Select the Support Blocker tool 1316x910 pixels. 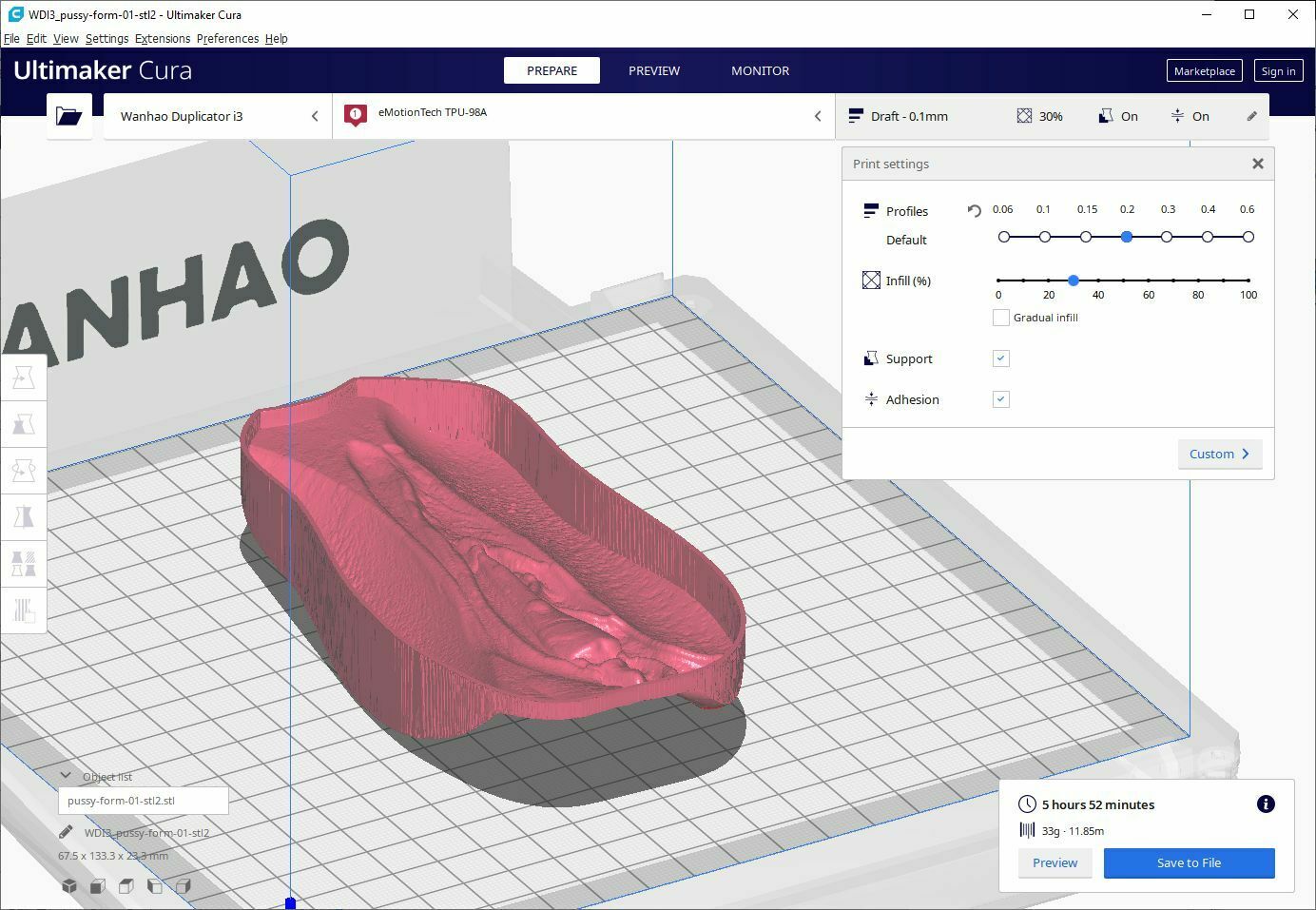24,610
